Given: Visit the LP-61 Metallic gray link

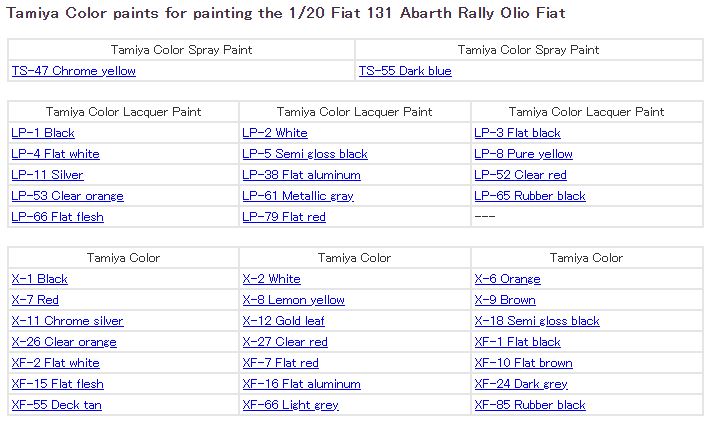Looking at the screenshot, I should tap(298, 196).
